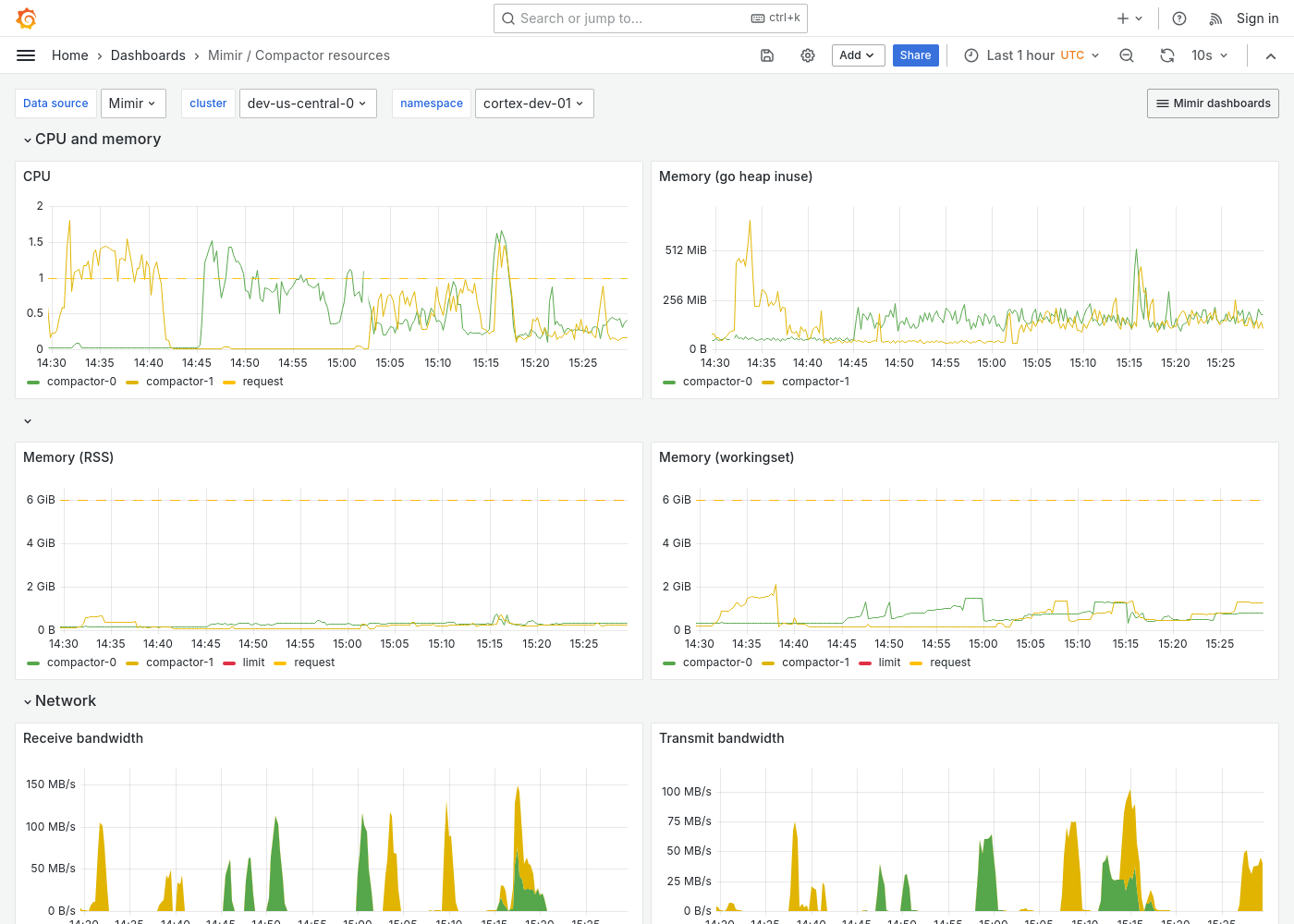
Task: Toggle the compactor-0 series in the CPU legend
Action: (x=81, y=381)
